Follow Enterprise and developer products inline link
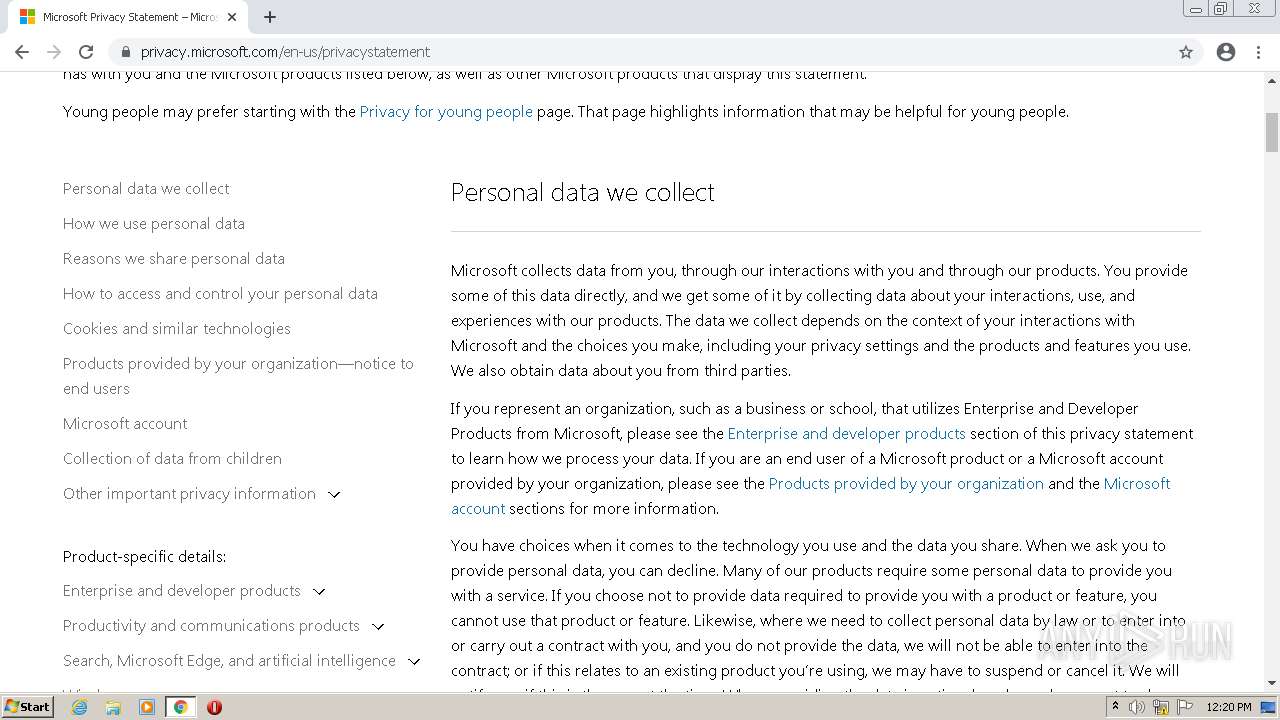This screenshot has height=720, width=1280. click(847, 434)
